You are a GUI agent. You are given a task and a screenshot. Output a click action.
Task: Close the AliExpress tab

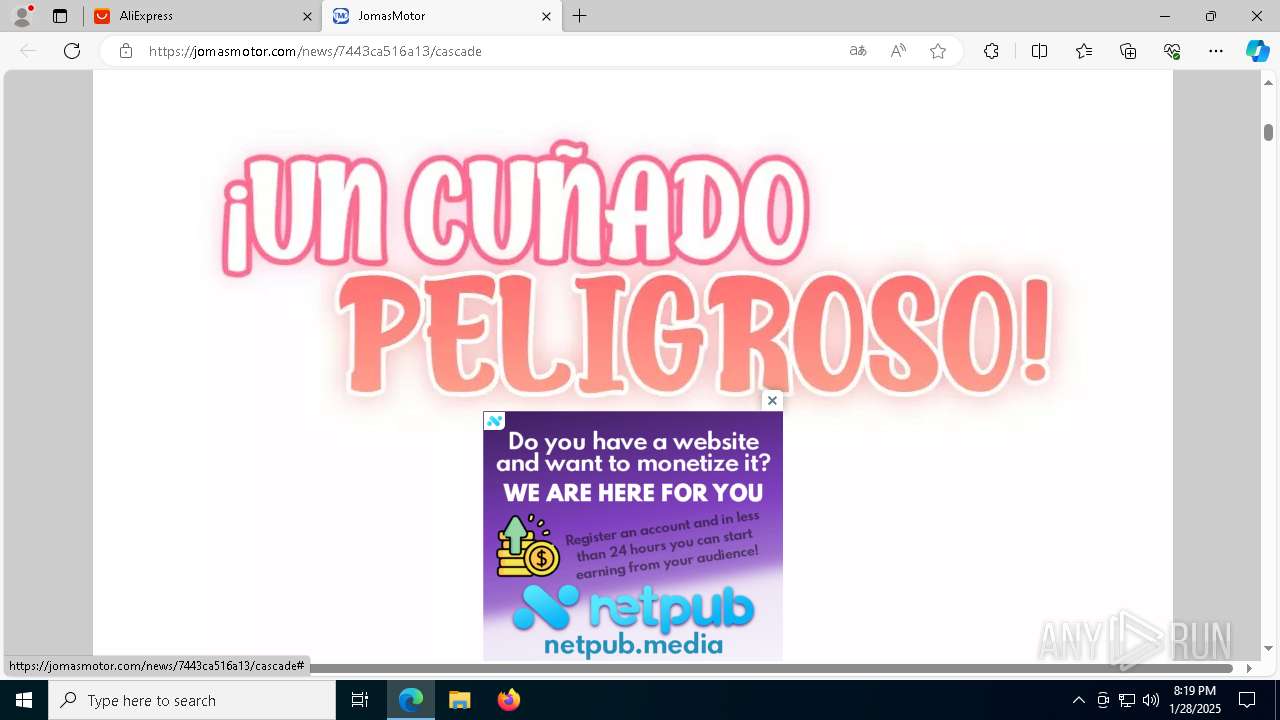[x=307, y=16]
